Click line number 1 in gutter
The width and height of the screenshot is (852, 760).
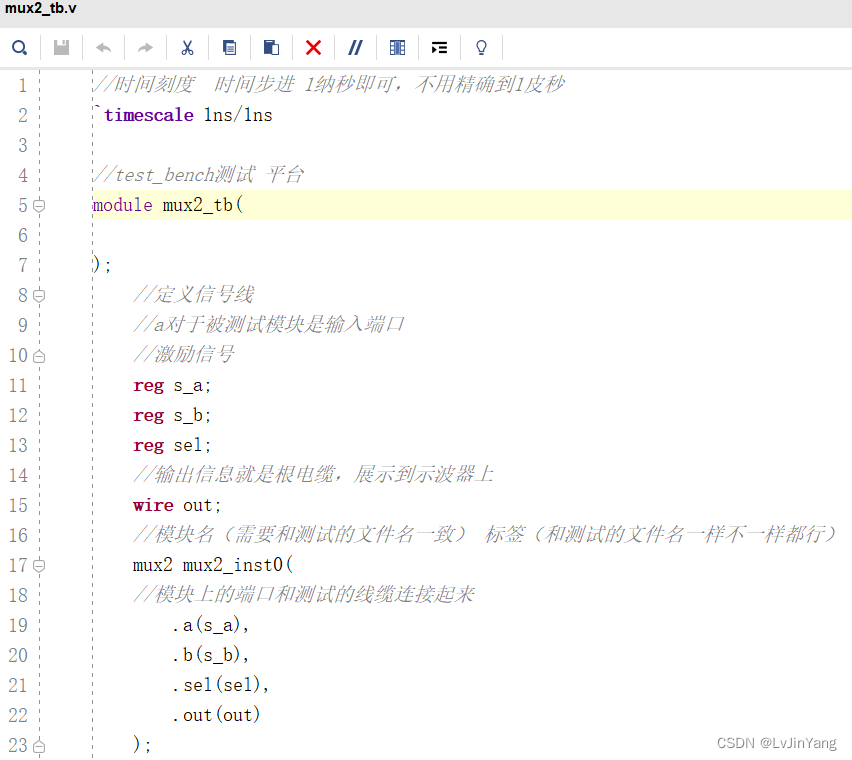(x=22, y=85)
